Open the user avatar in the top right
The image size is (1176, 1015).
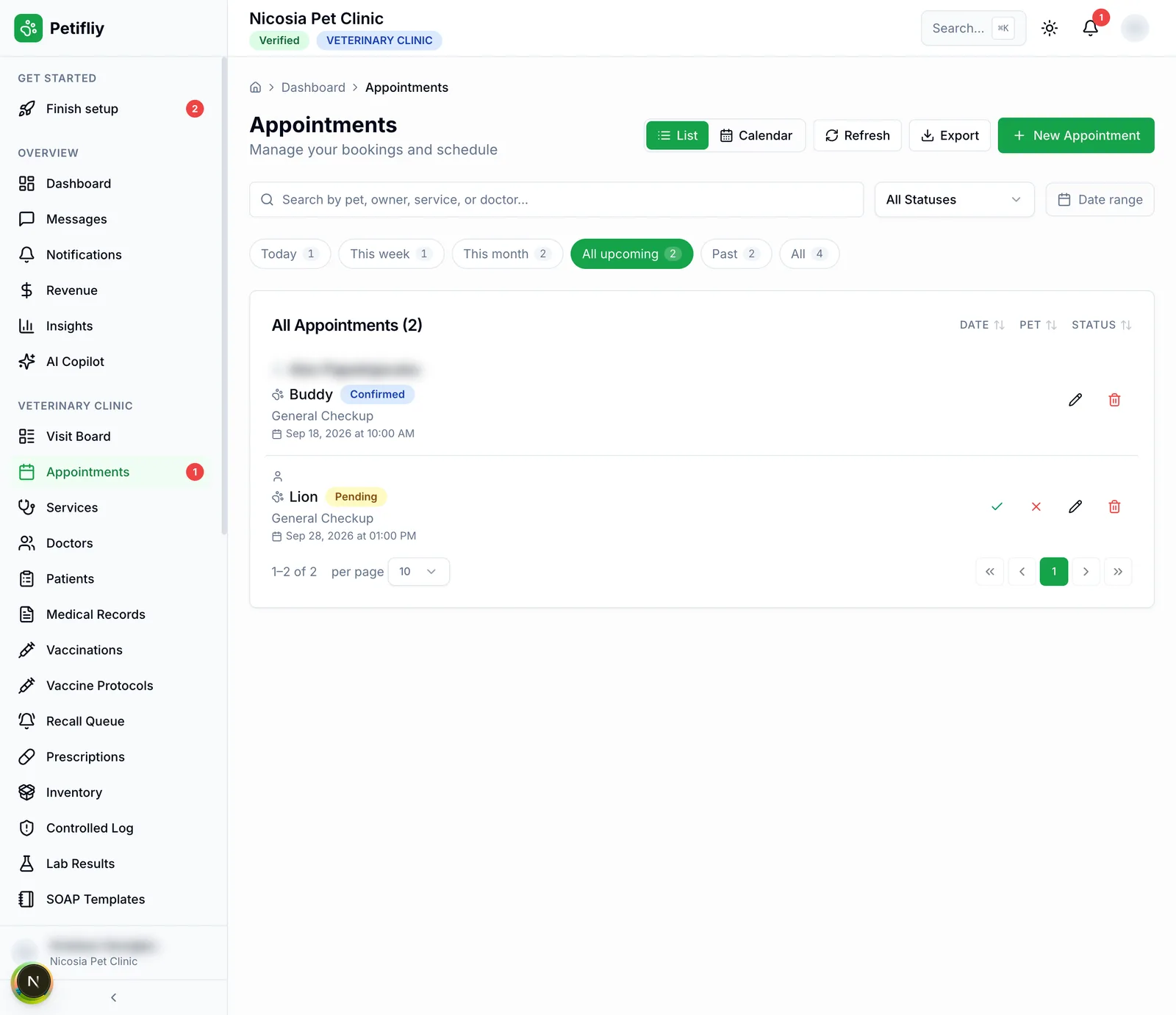click(1135, 28)
